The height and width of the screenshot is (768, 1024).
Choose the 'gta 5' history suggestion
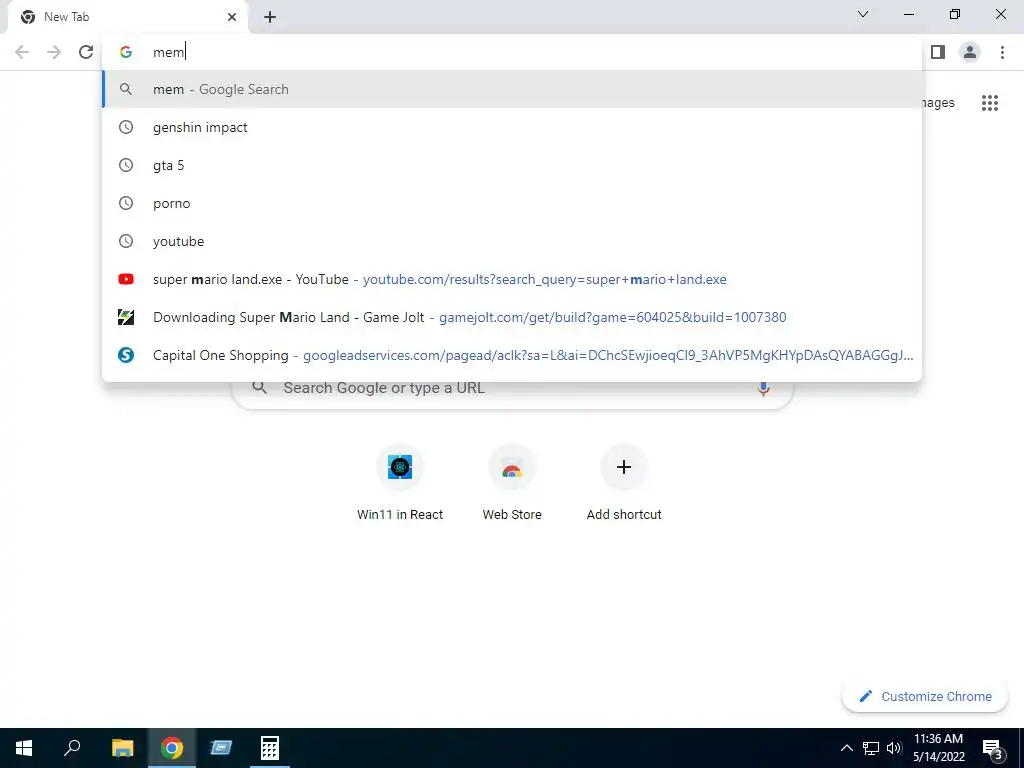click(x=512, y=165)
